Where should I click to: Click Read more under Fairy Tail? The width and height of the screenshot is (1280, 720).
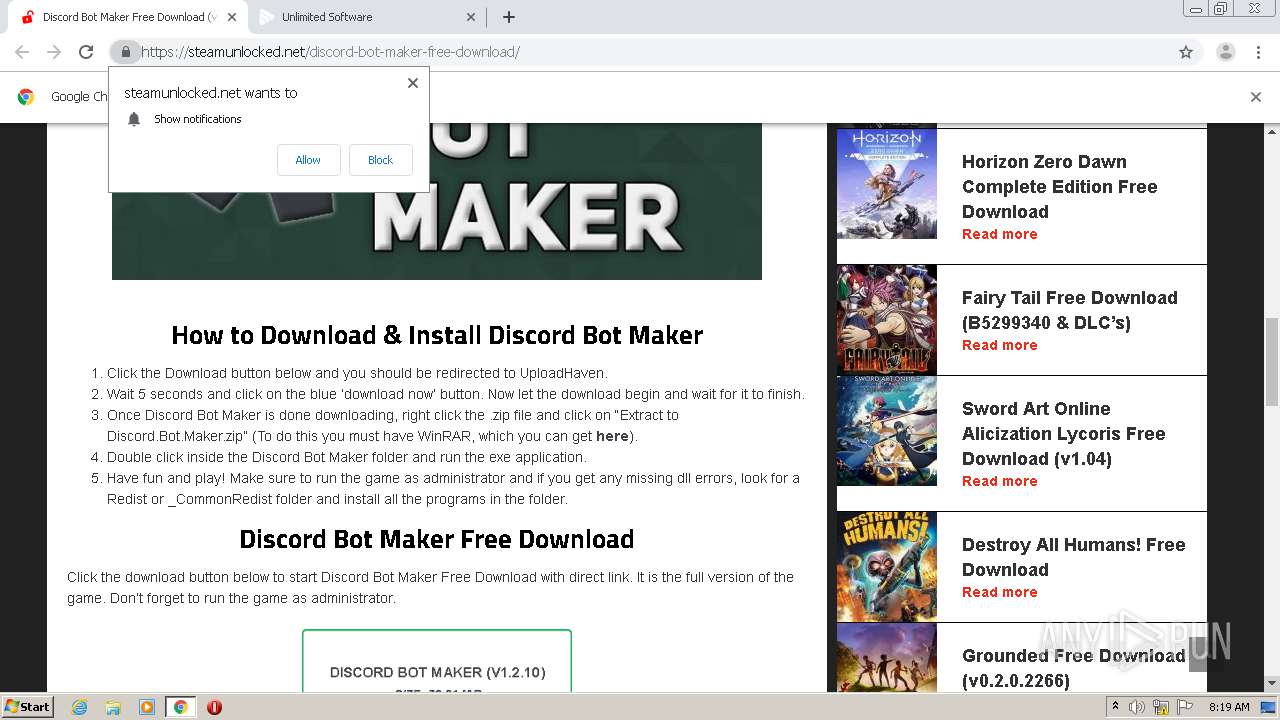point(999,345)
